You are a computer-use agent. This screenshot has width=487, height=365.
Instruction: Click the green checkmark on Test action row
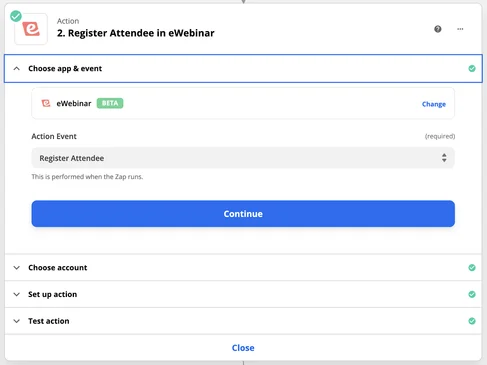[x=472, y=321]
